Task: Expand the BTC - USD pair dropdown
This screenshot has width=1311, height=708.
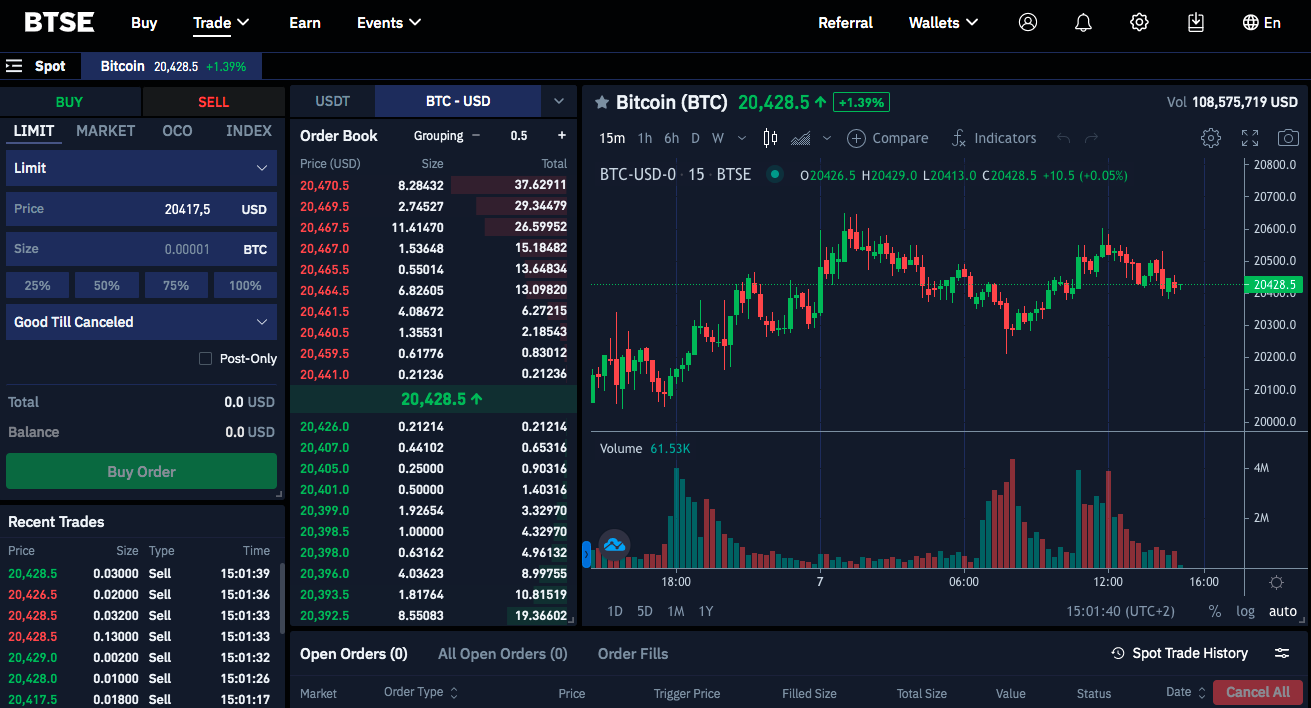Action: [559, 101]
